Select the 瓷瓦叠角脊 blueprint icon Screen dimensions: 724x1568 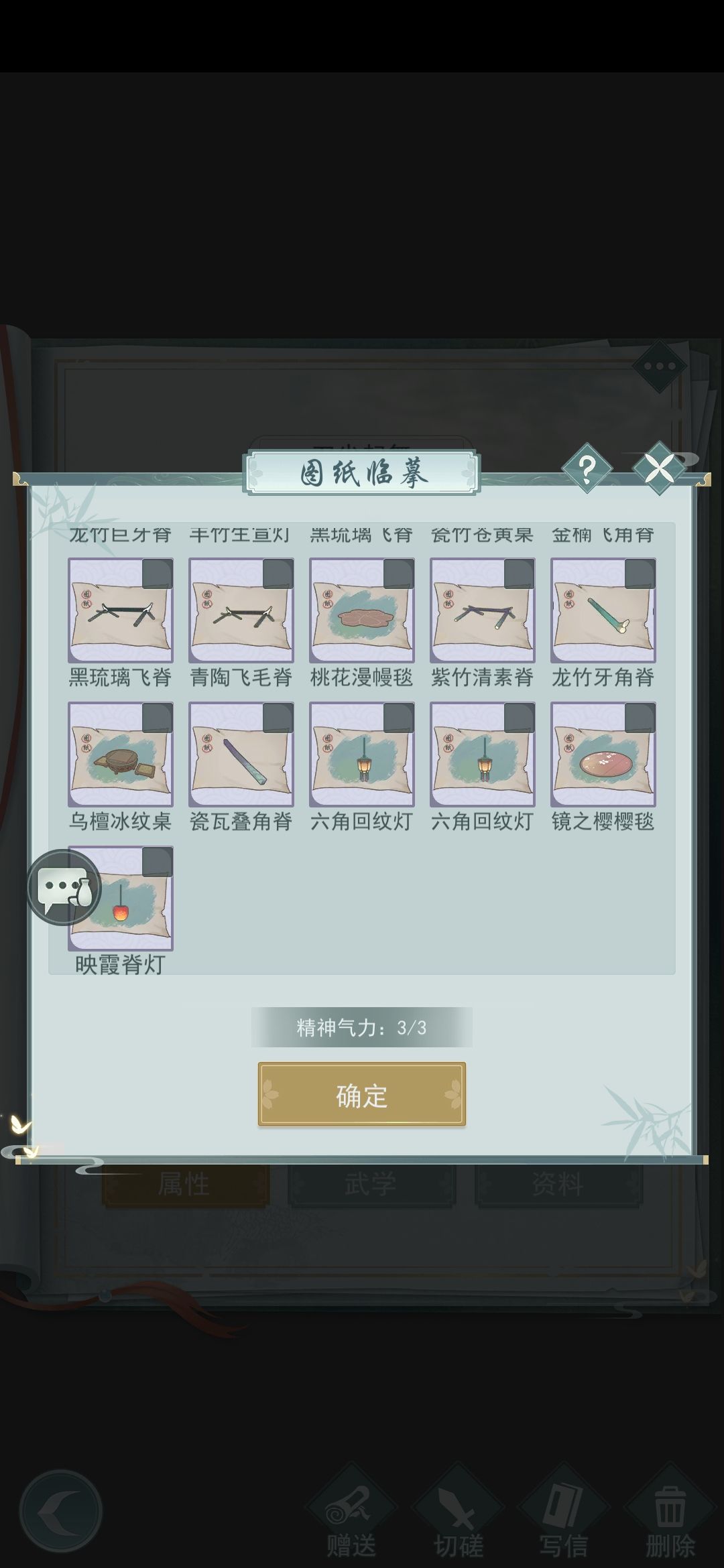[x=241, y=754]
